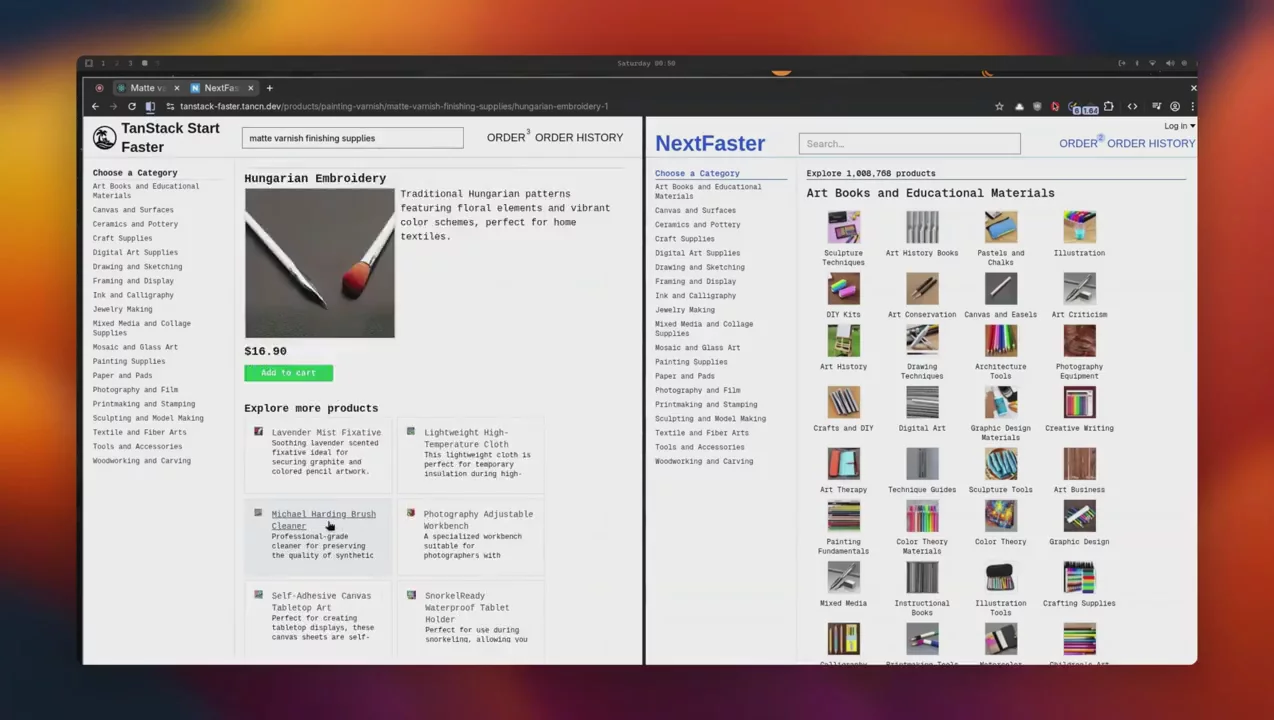The height and width of the screenshot is (720, 1274).
Task: Switch to the Matte varnish browser tab
Action: pos(147,88)
